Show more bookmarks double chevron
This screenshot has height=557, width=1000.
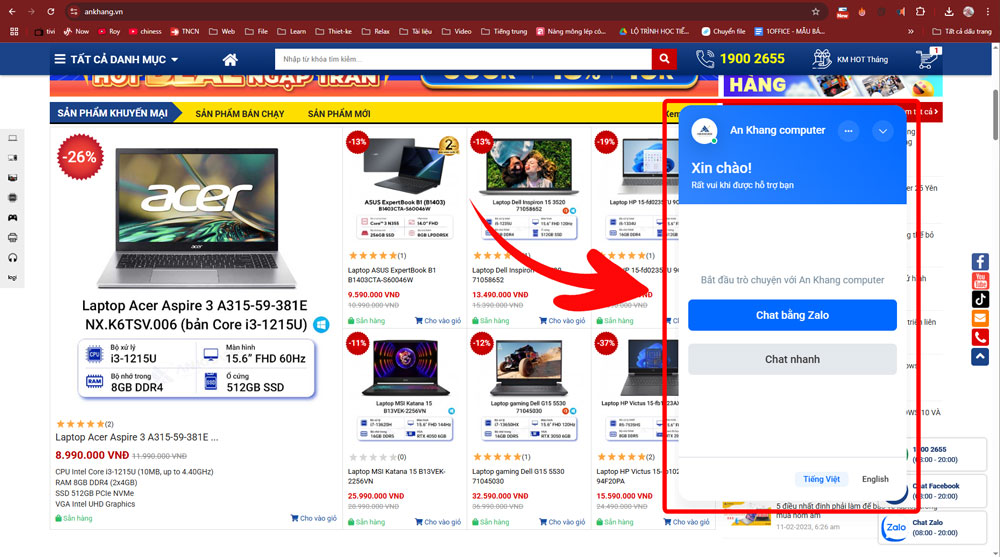[911, 31]
